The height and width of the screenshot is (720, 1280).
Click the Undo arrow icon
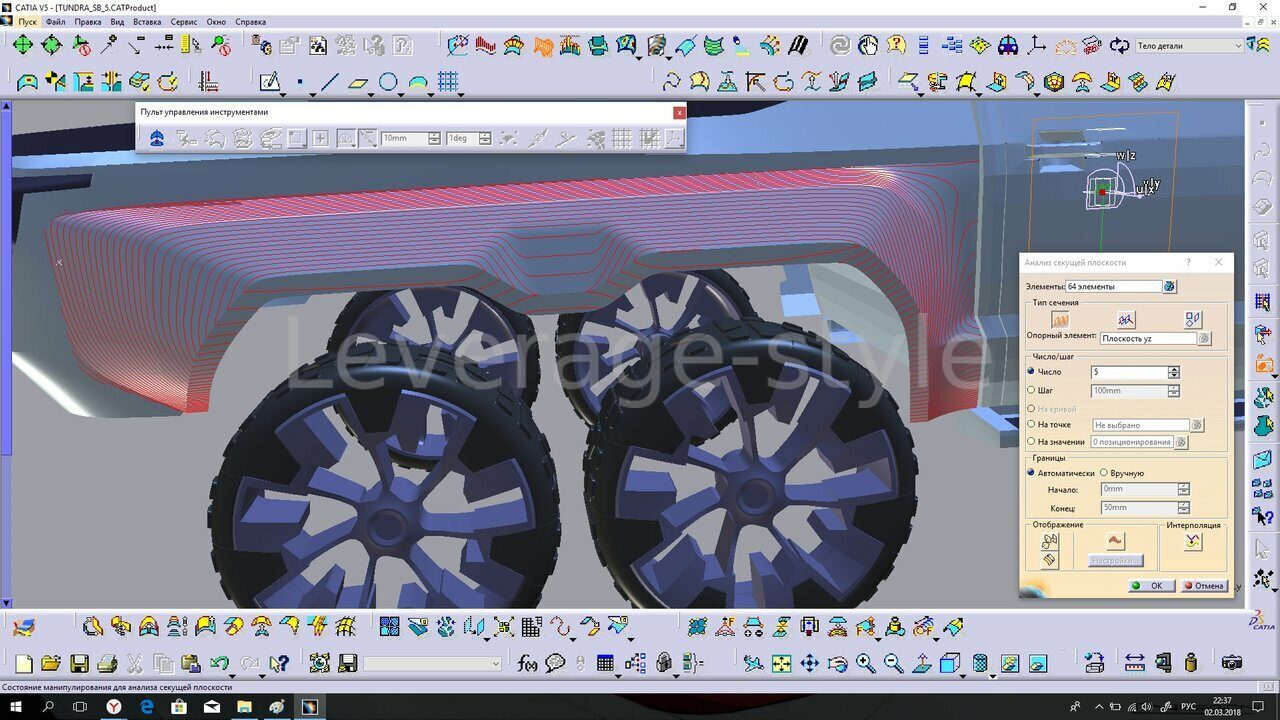(x=220, y=663)
